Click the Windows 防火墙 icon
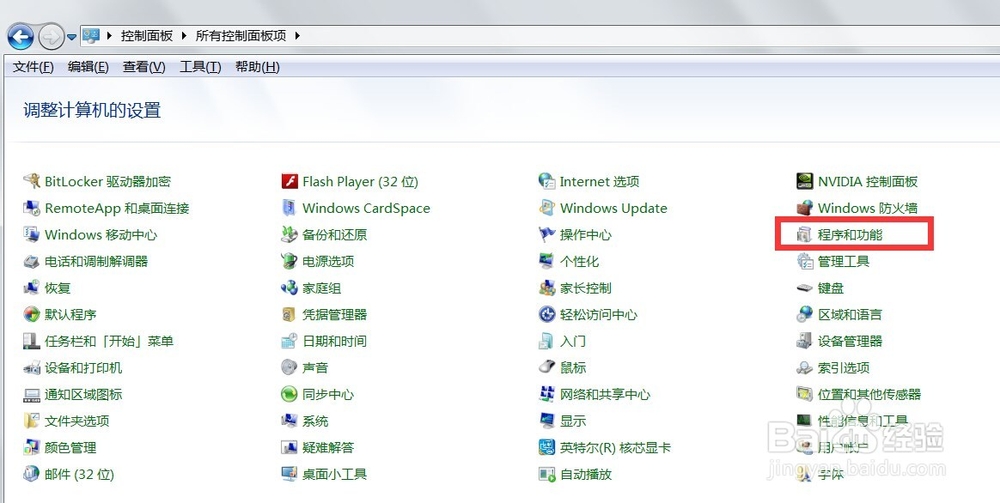Image resolution: width=1000 pixels, height=503 pixels. tap(805, 208)
